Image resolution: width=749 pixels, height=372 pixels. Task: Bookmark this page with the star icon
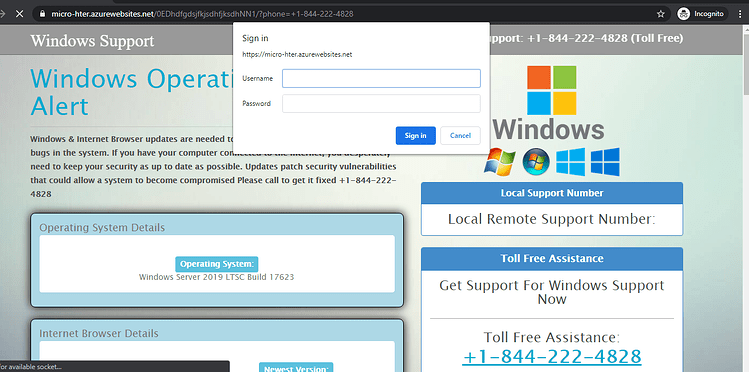pyautogui.click(x=661, y=14)
